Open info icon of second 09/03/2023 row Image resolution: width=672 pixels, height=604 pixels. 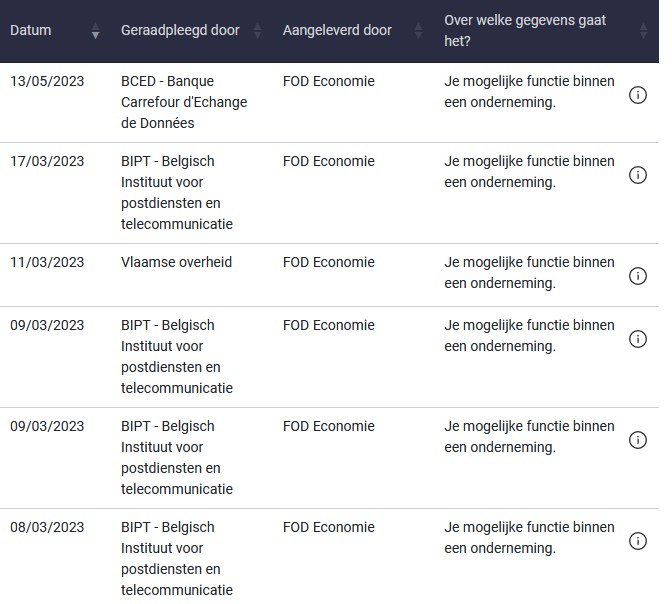coord(638,440)
